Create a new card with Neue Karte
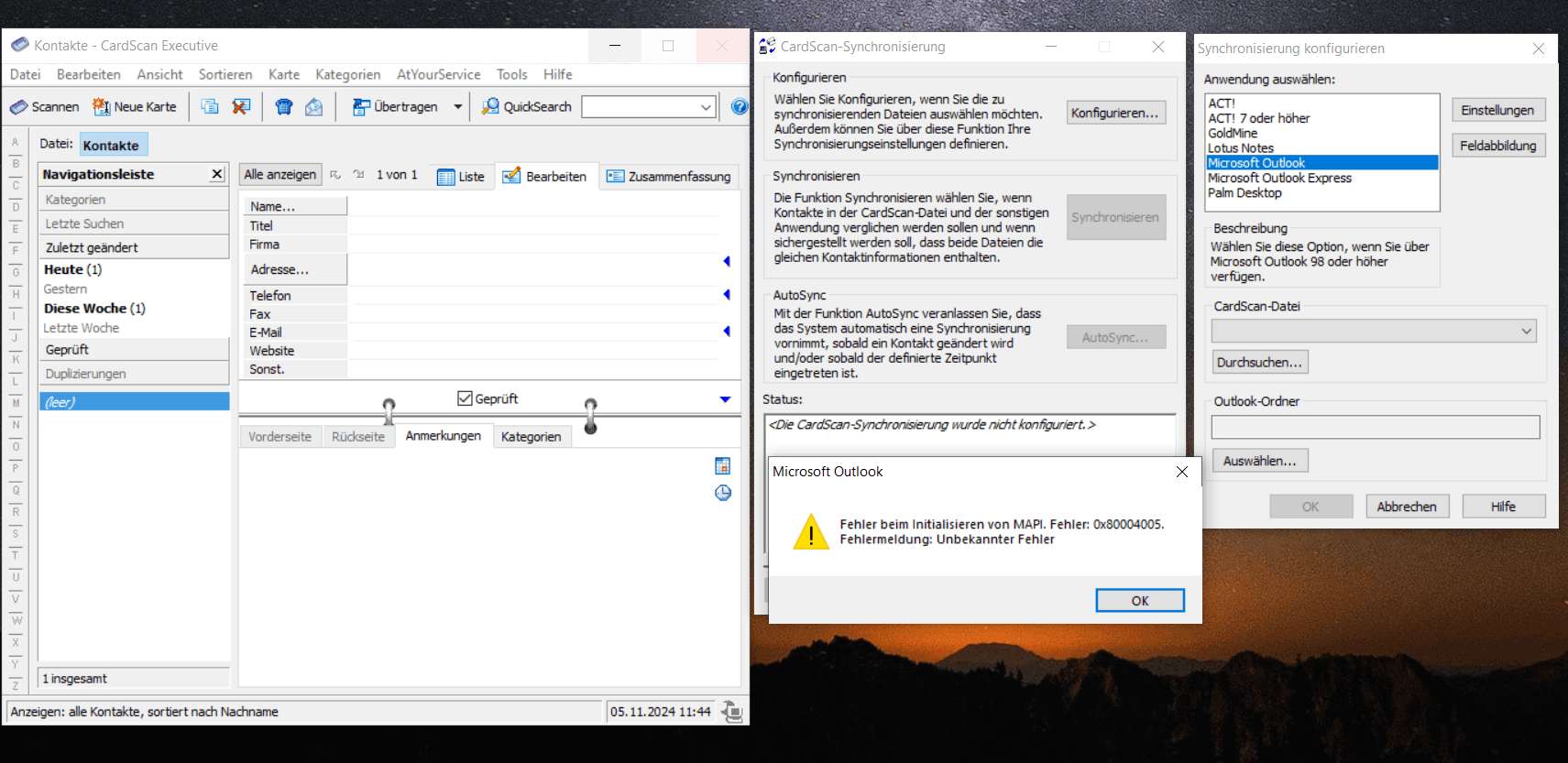 tap(135, 107)
